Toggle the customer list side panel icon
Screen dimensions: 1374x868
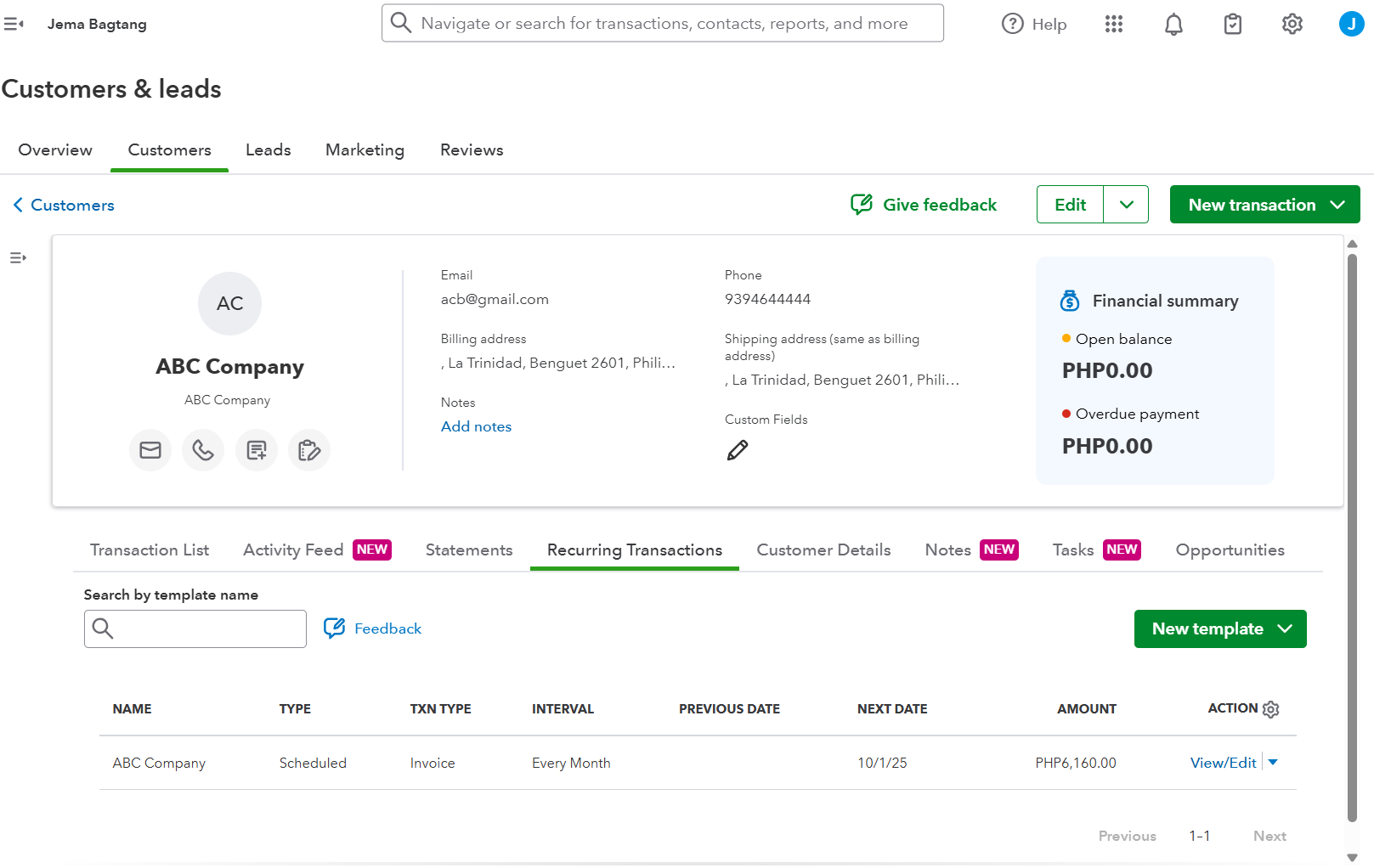18,258
